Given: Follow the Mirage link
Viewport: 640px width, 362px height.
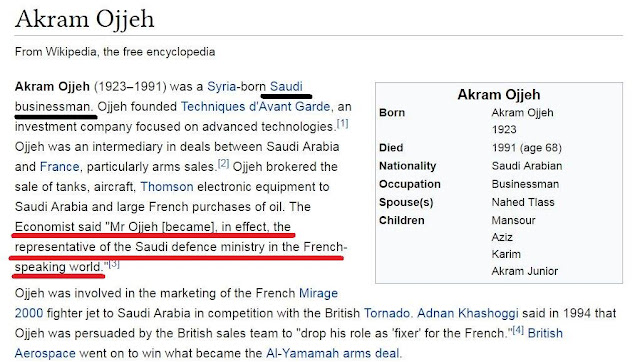Looking at the screenshot, I should click(318, 293).
